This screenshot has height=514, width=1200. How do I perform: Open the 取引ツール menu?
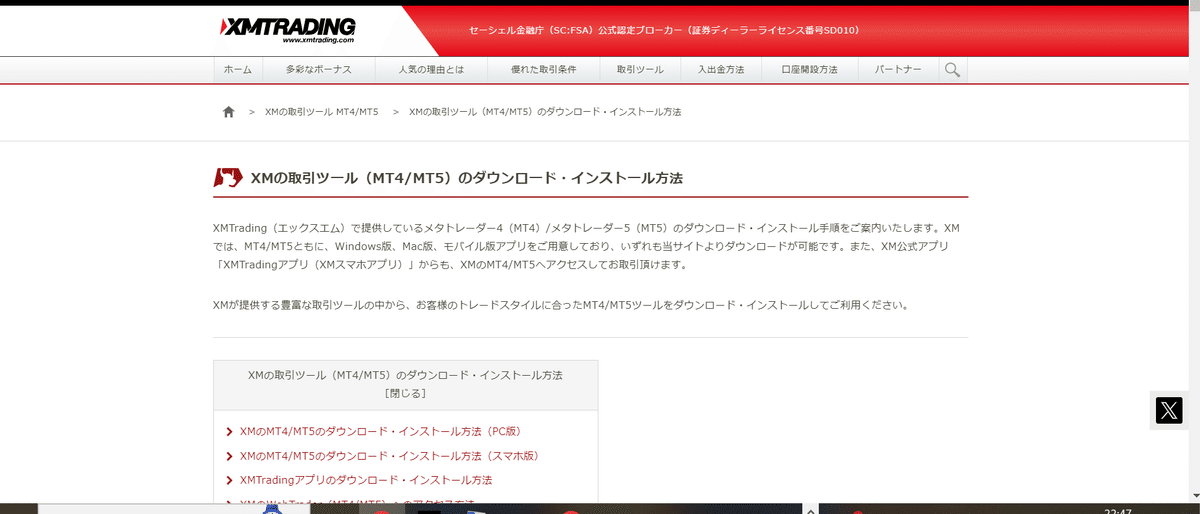pos(640,70)
